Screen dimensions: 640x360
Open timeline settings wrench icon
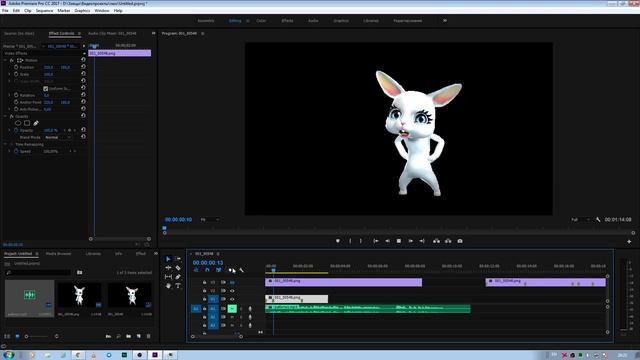(242, 270)
